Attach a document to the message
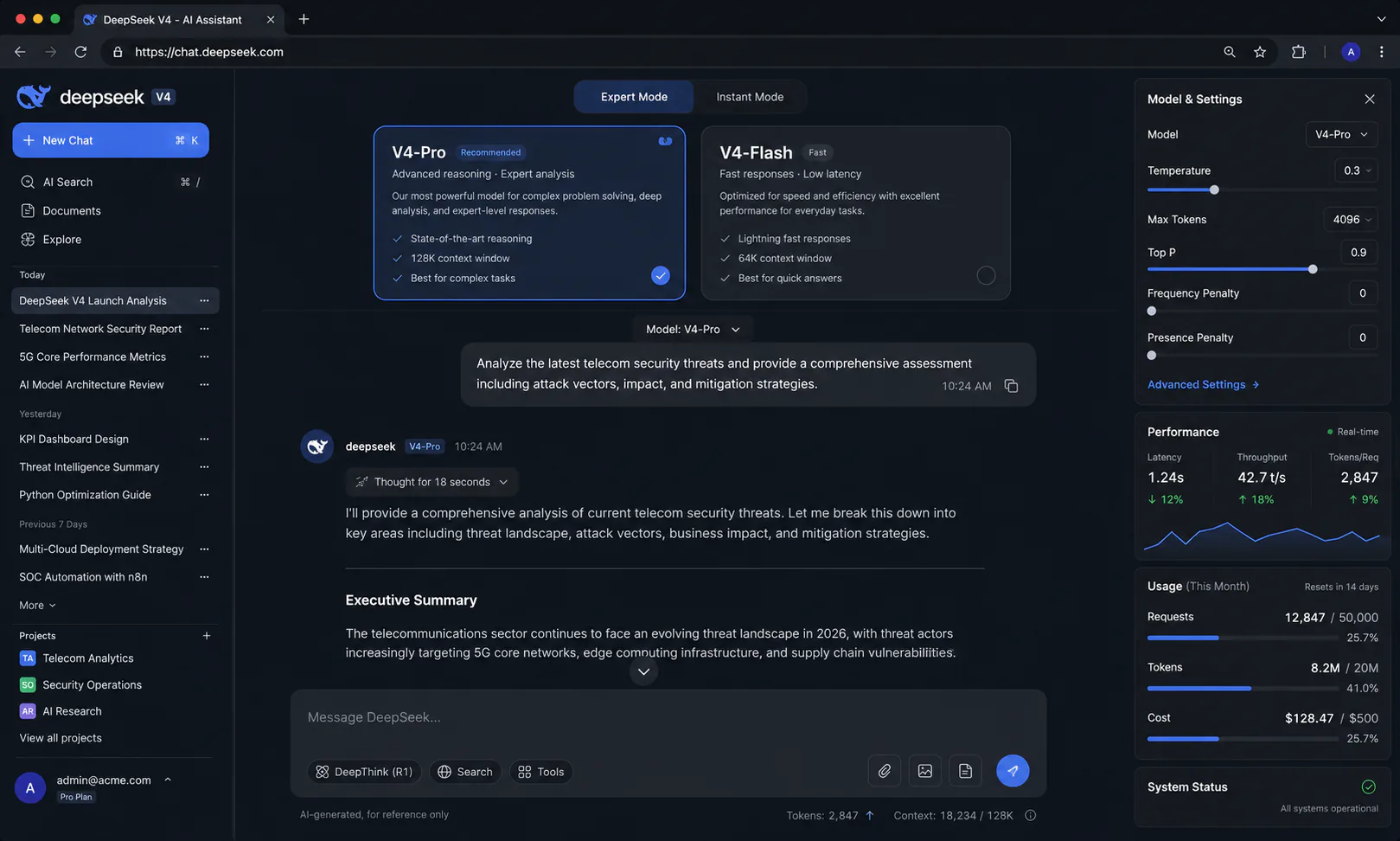The width and height of the screenshot is (1400, 841). (965, 771)
